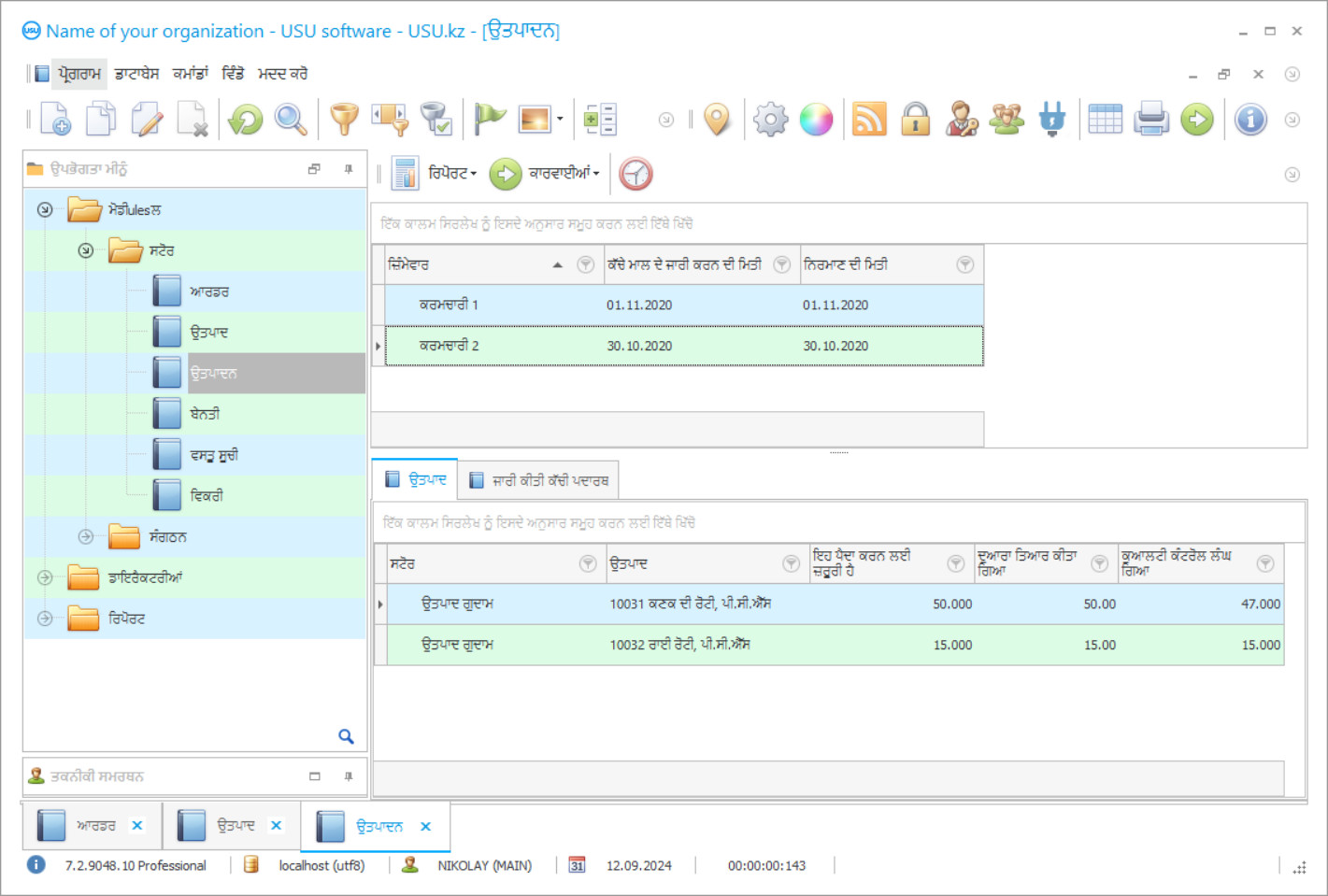Viewport: 1328px width, 896px height.
Task: Toggle filter on ਜ਼ਿੰਮੇਵਾਰ column header
Action: click(585, 265)
